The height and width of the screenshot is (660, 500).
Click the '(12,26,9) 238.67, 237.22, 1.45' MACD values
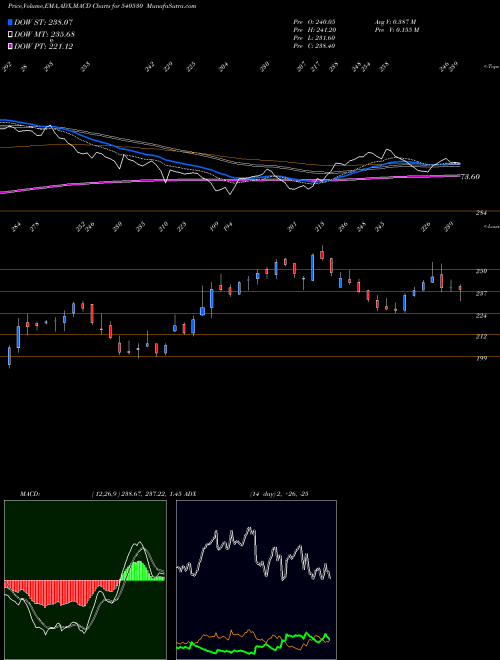(x=136, y=494)
